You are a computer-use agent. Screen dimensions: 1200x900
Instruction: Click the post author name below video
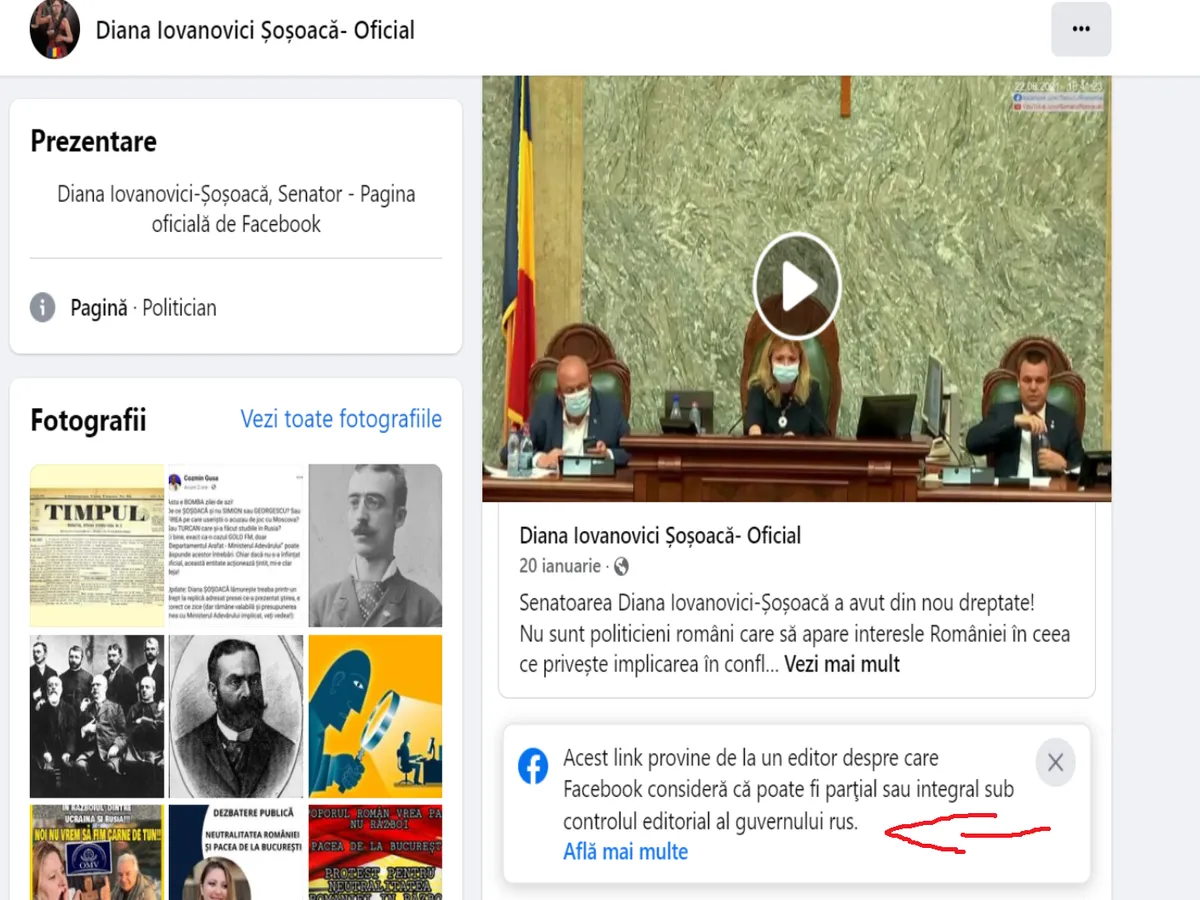pyautogui.click(x=660, y=536)
